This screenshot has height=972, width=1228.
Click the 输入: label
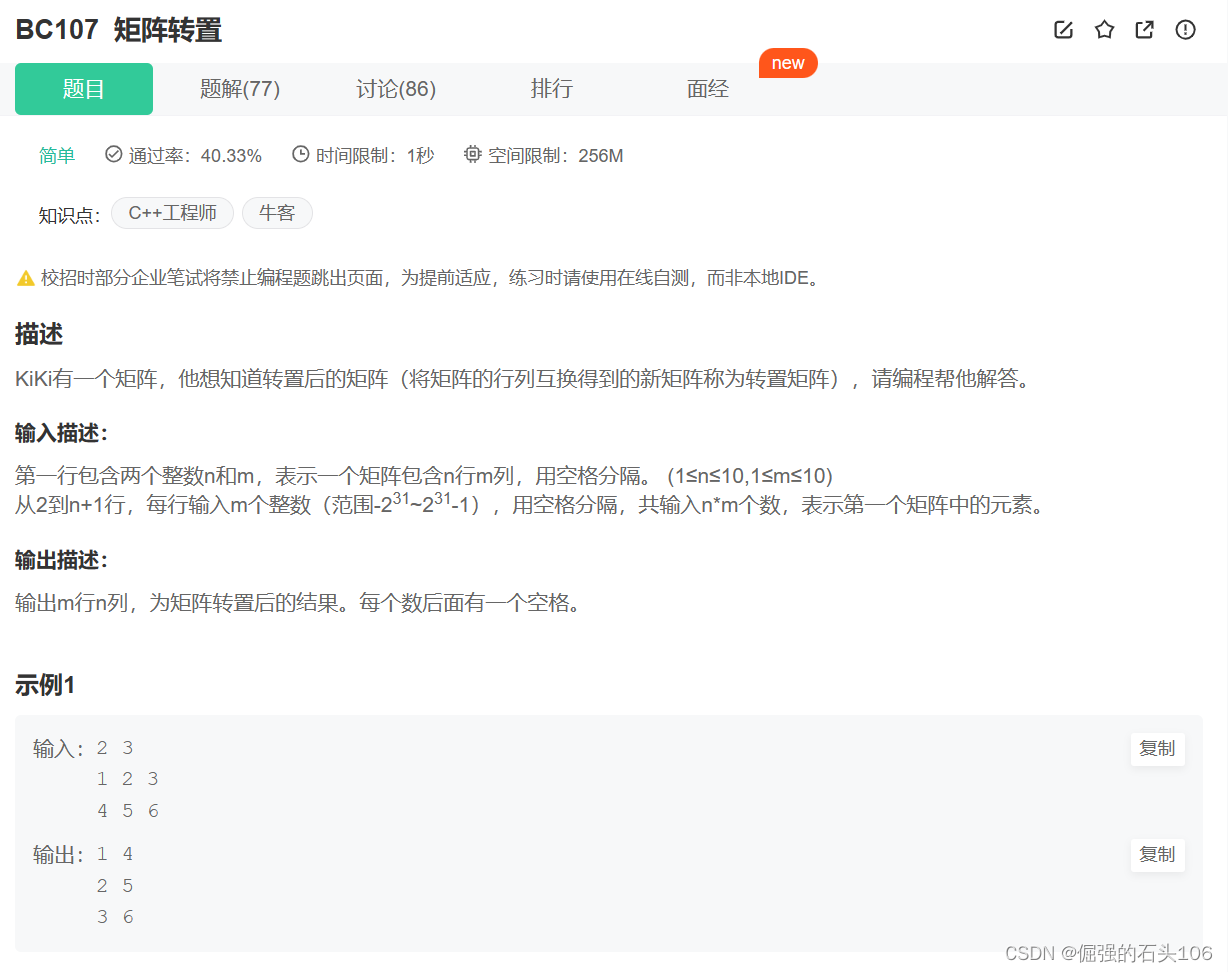click(60, 748)
